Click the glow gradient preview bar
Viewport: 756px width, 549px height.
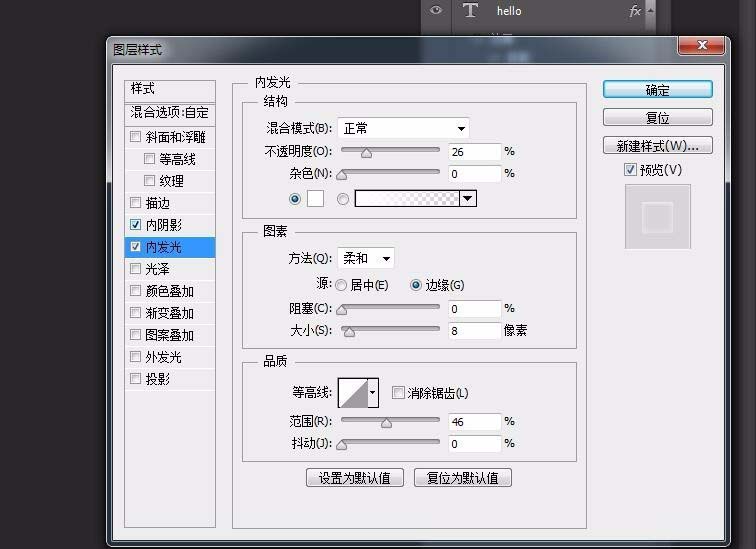pyautogui.click(x=407, y=199)
